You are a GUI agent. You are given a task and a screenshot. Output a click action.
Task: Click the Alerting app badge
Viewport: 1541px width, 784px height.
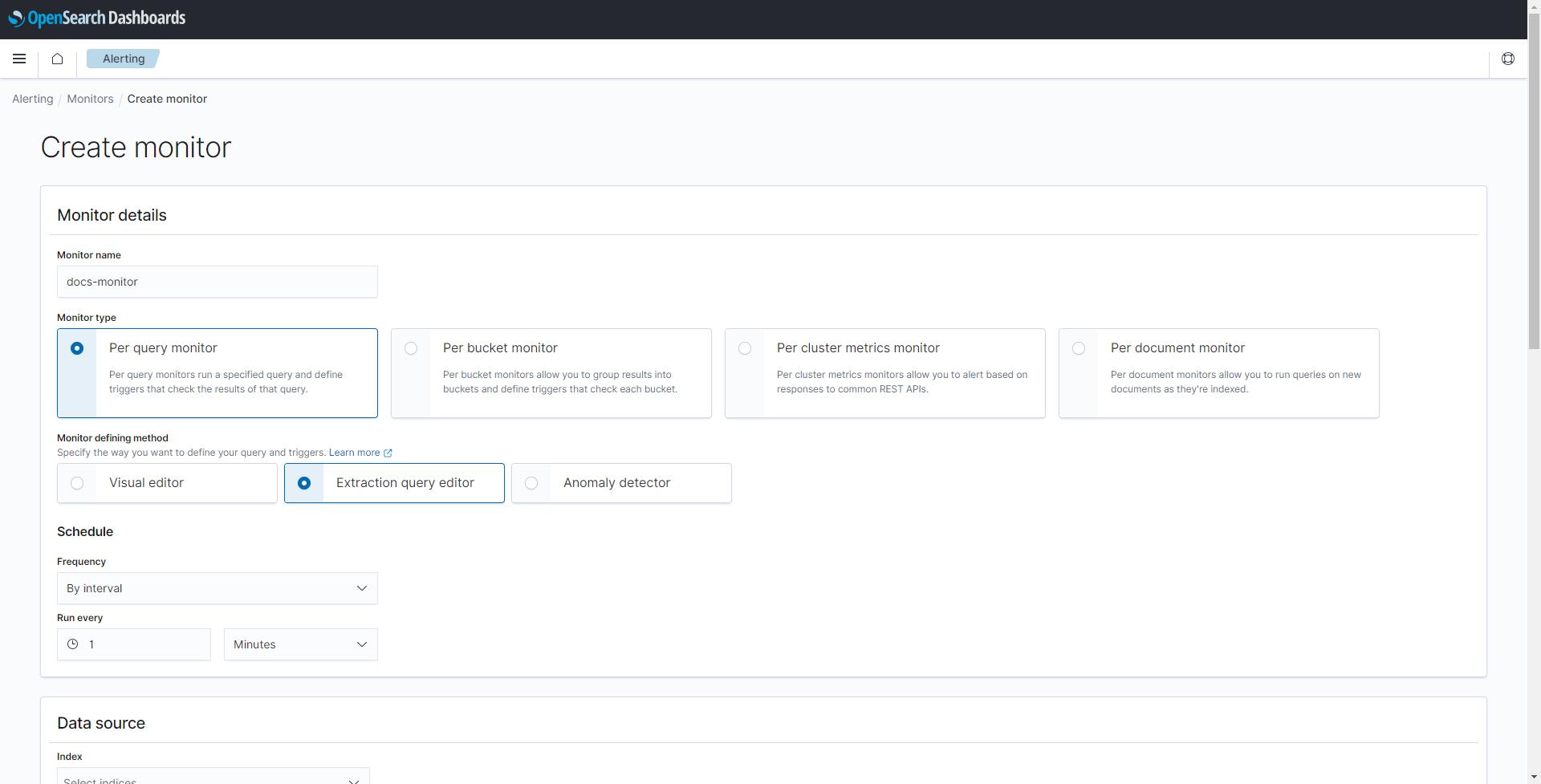pyautogui.click(x=124, y=59)
